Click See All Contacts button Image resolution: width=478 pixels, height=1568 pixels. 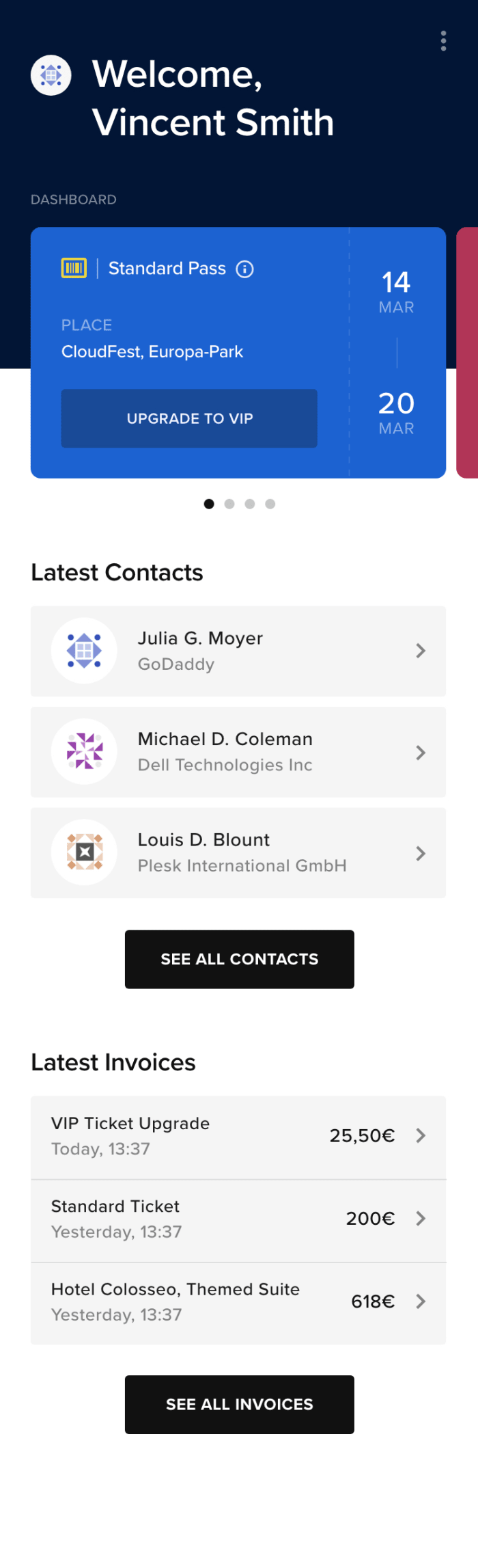[x=240, y=959]
